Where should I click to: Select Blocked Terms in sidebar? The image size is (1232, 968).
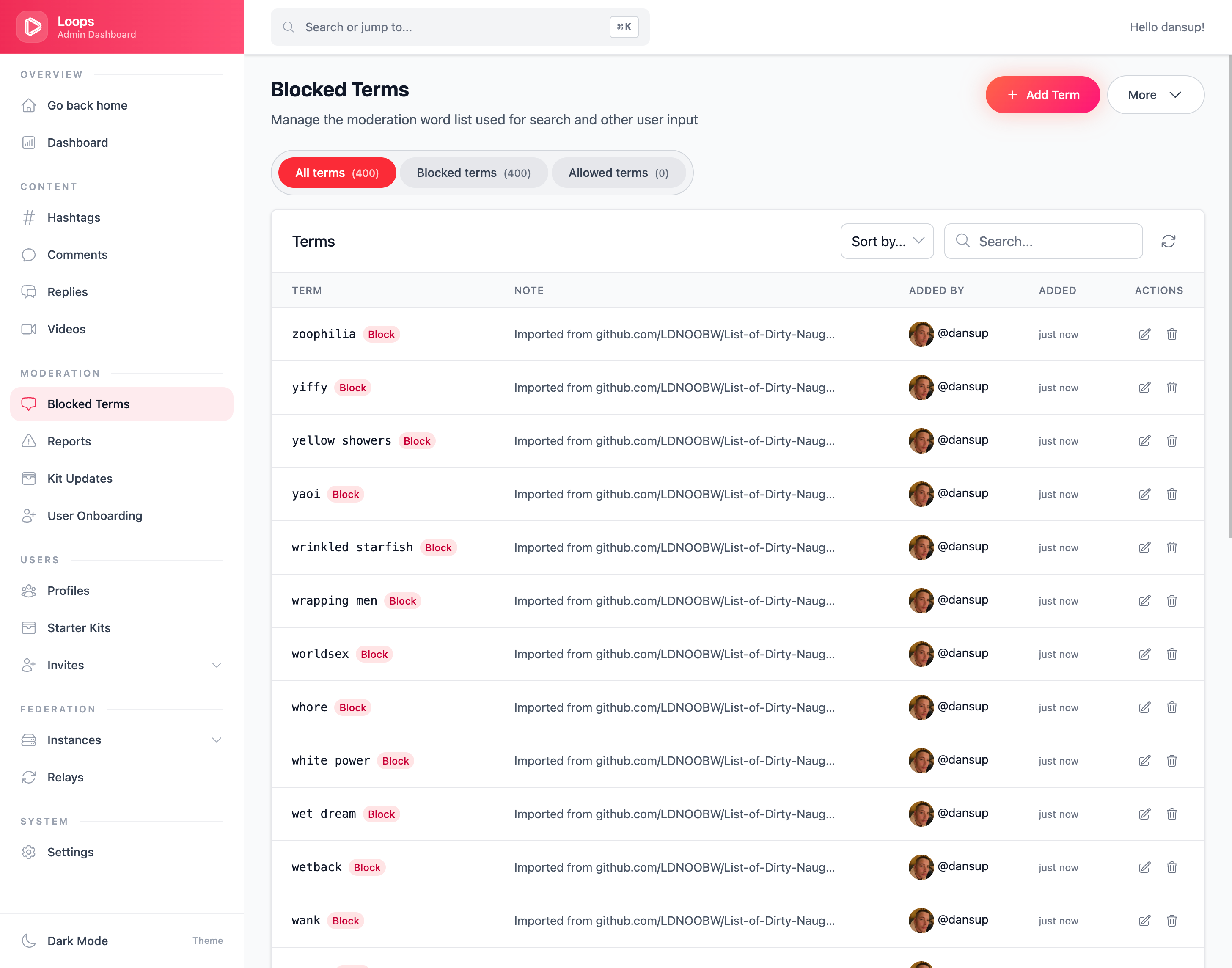tap(122, 404)
